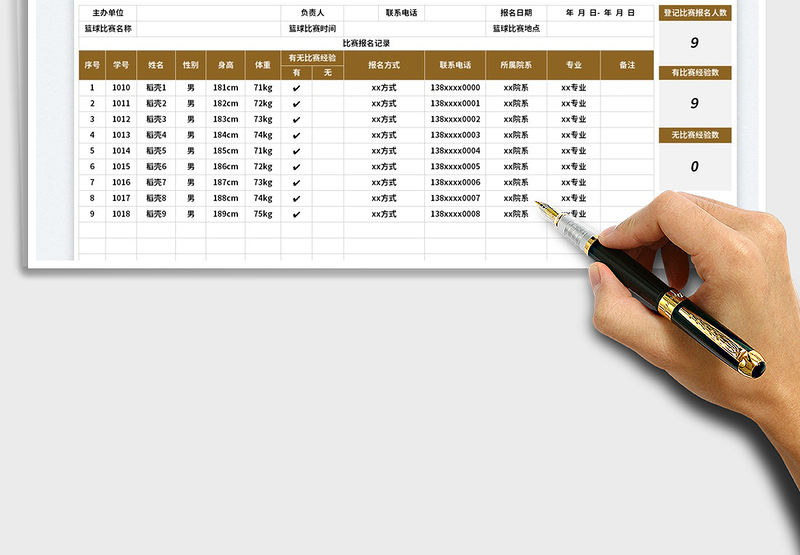Viewport: 800px width, 555px height.
Task: Click the 比赛报名记录 title row
Action: point(366,43)
